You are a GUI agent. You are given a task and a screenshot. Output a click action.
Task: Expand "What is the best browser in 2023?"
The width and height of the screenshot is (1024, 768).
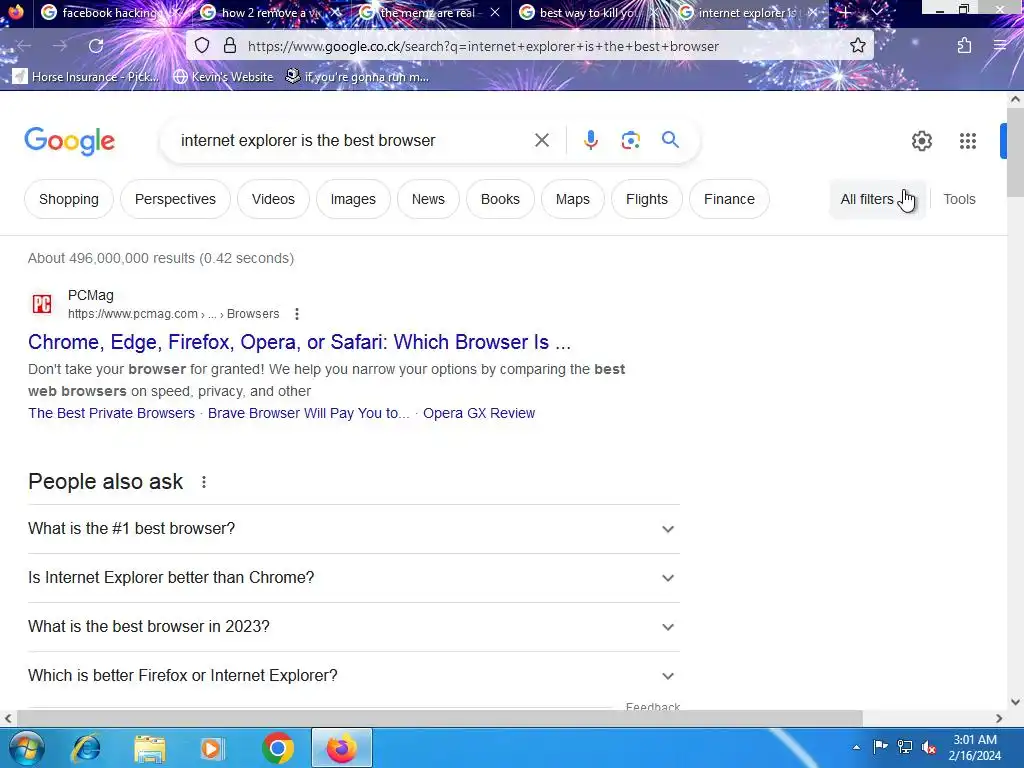(x=354, y=627)
